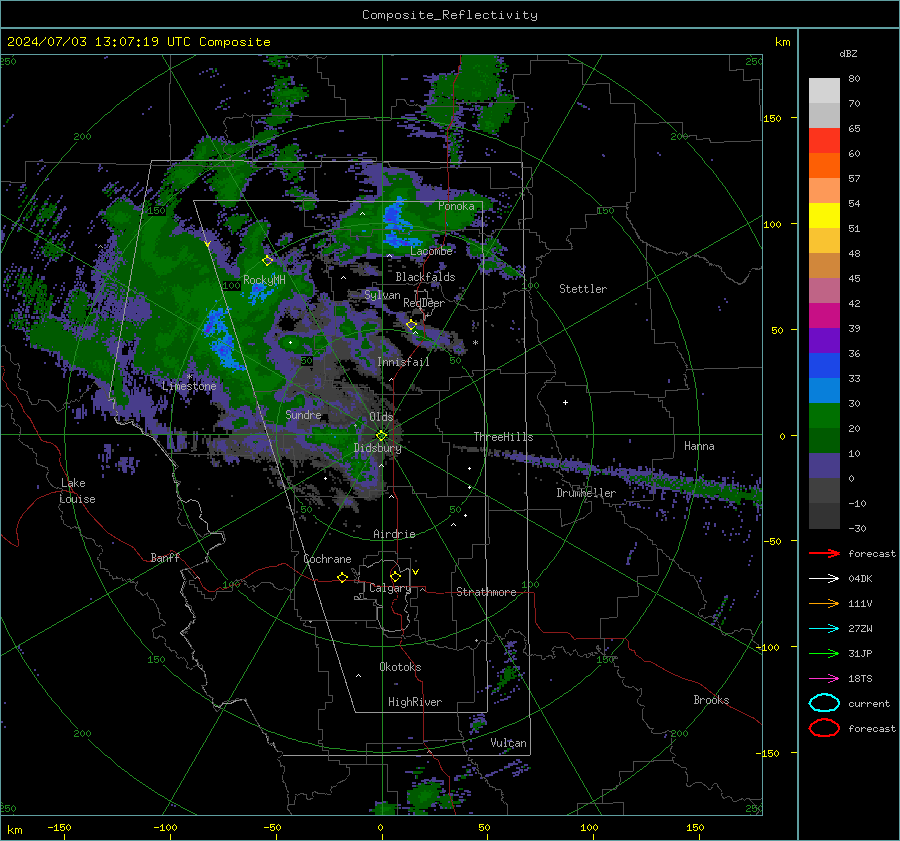
Task: Click the green 31JP arrow icon
Action: pos(824,653)
